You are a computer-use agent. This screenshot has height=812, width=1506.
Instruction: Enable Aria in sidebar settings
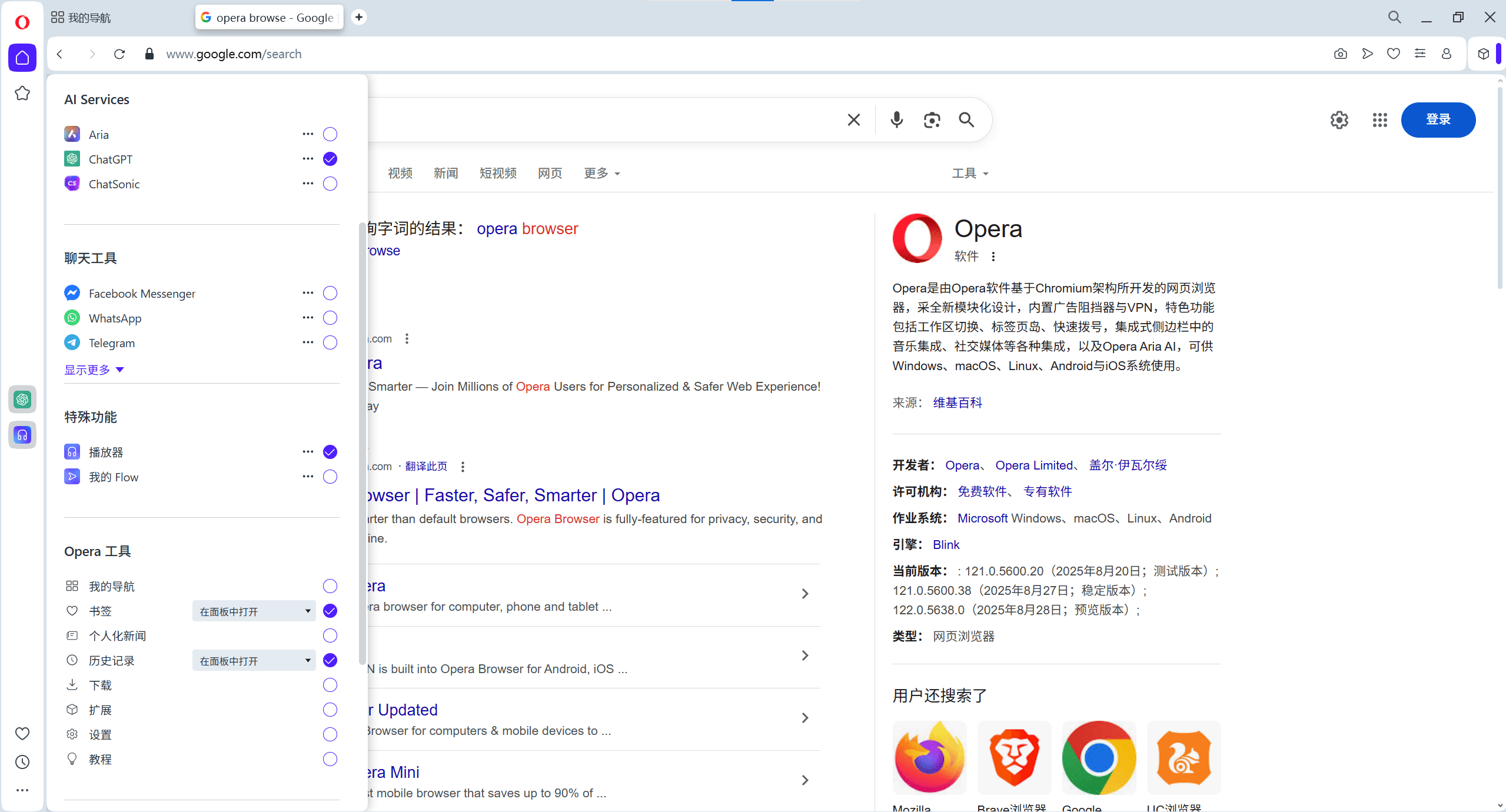pos(330,134)
